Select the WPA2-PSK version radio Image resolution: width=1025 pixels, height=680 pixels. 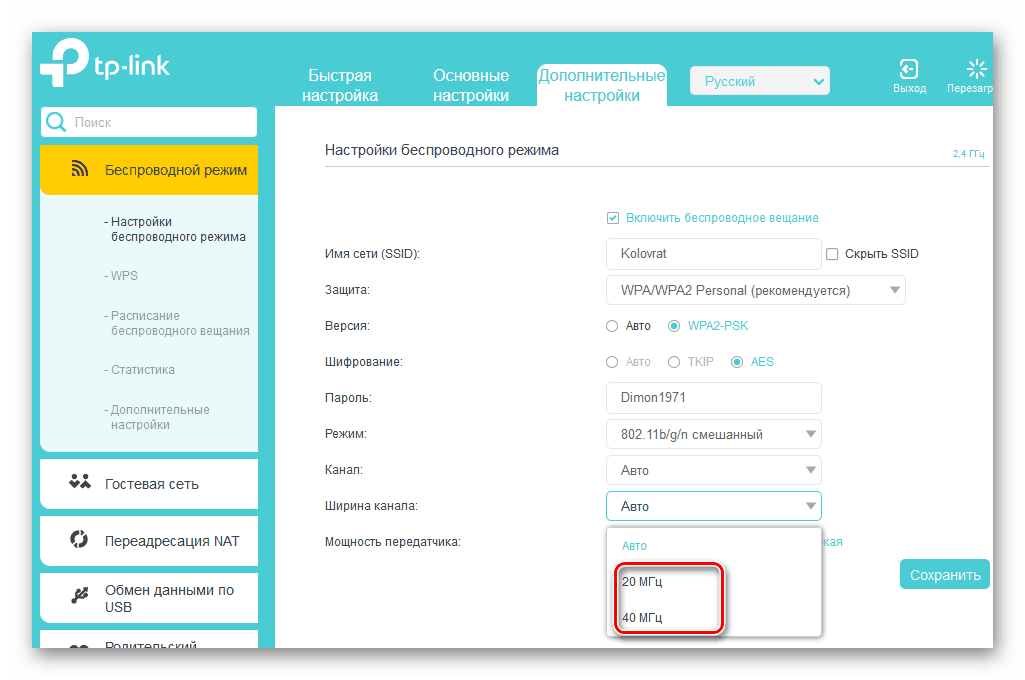[x=674, y=326]
